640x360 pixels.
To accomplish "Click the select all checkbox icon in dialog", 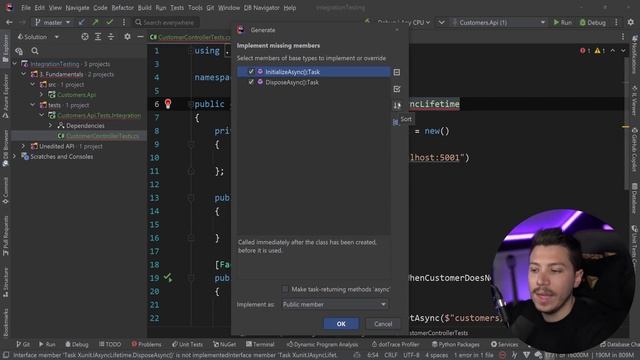I will [397, 89].
